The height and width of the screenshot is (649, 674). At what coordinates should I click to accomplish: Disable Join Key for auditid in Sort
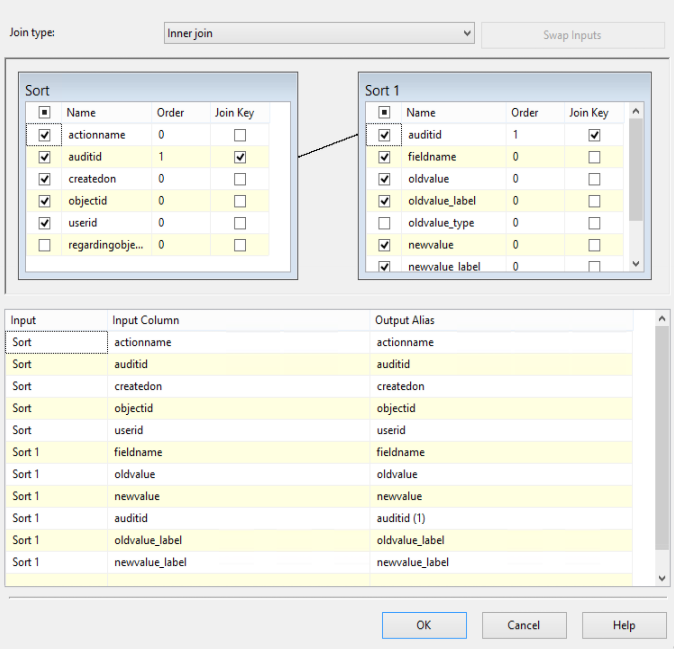point(240,157)
